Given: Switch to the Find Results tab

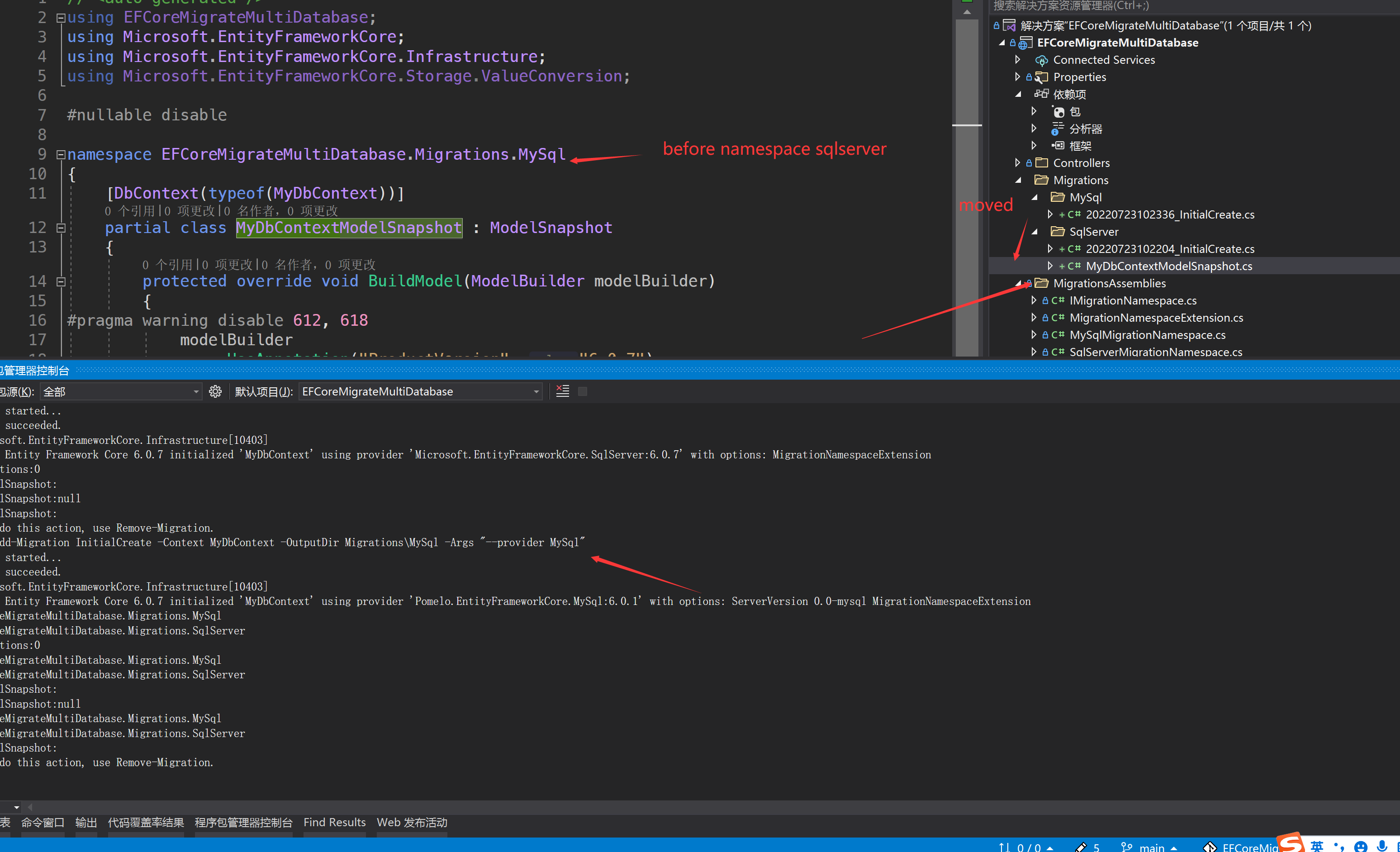Looking at the screenshot, I should click(x=335, y=823).
